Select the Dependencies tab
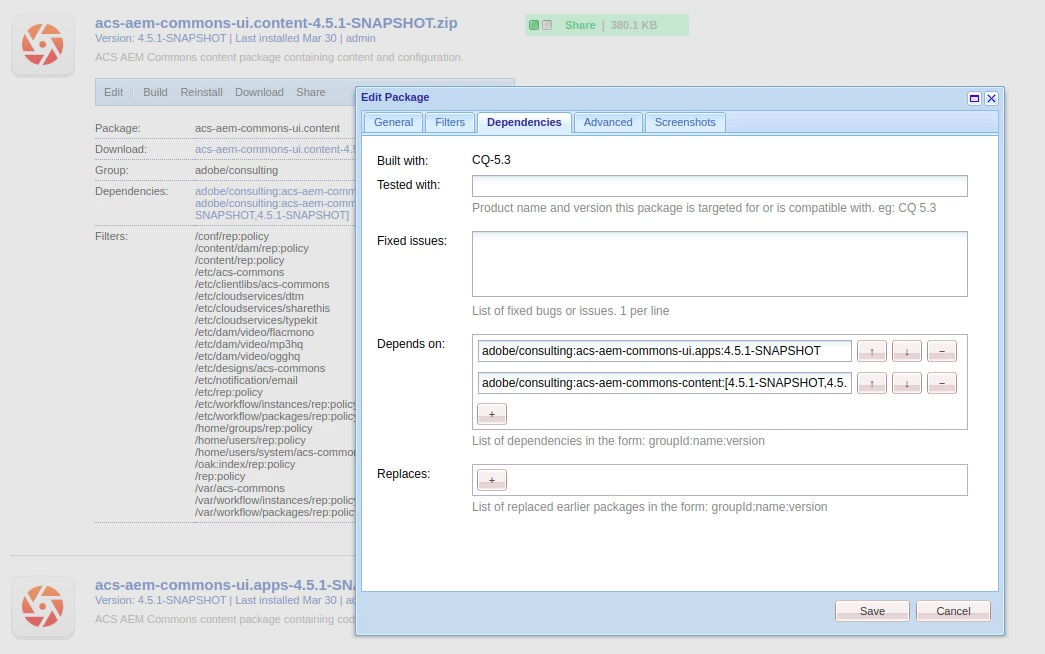Image resolution: width=1045 pixels, height=654 pixels. pyautogui.click(x=524, y=122)
